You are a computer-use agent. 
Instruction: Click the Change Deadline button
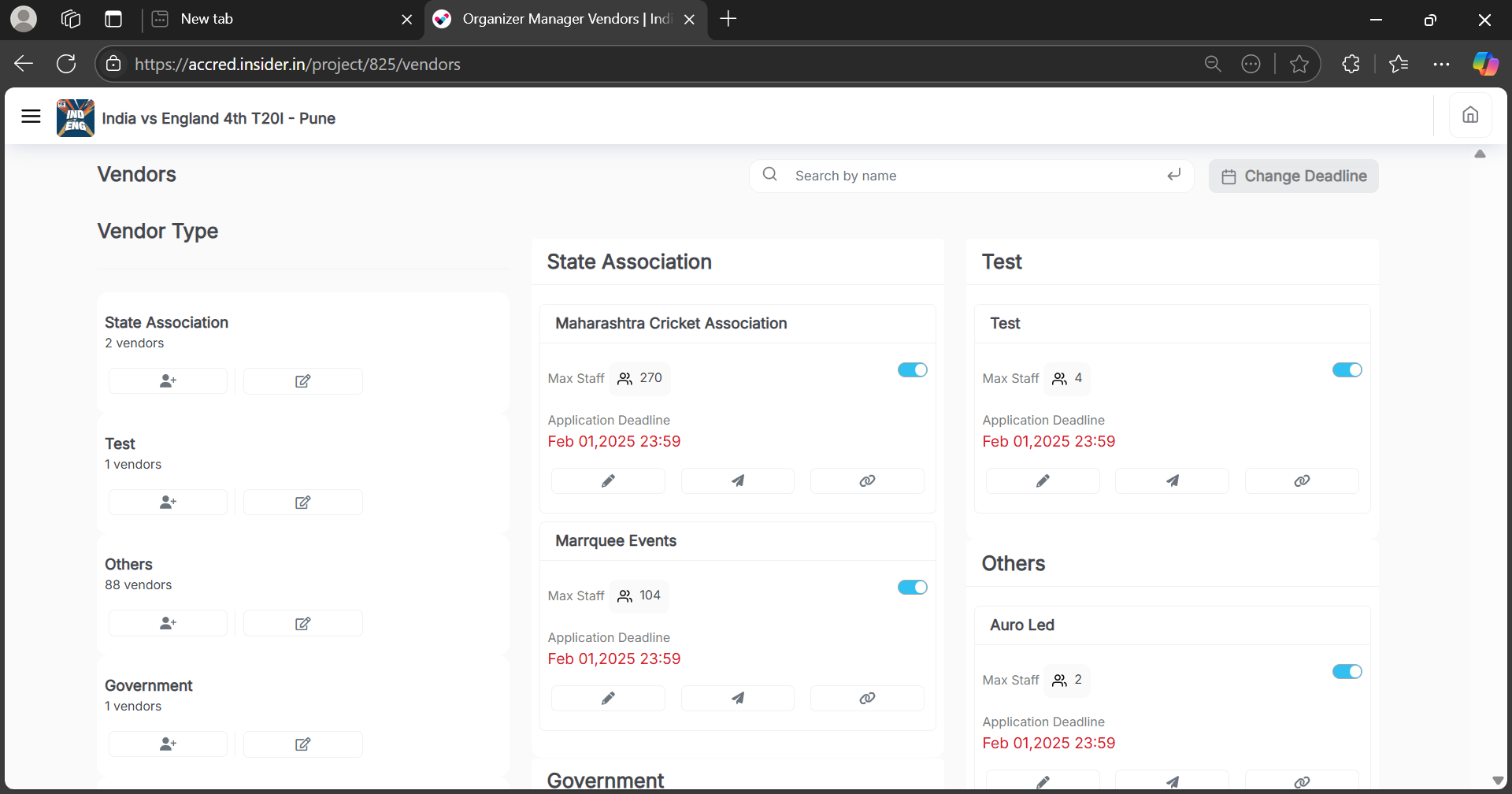(1293, 176)
